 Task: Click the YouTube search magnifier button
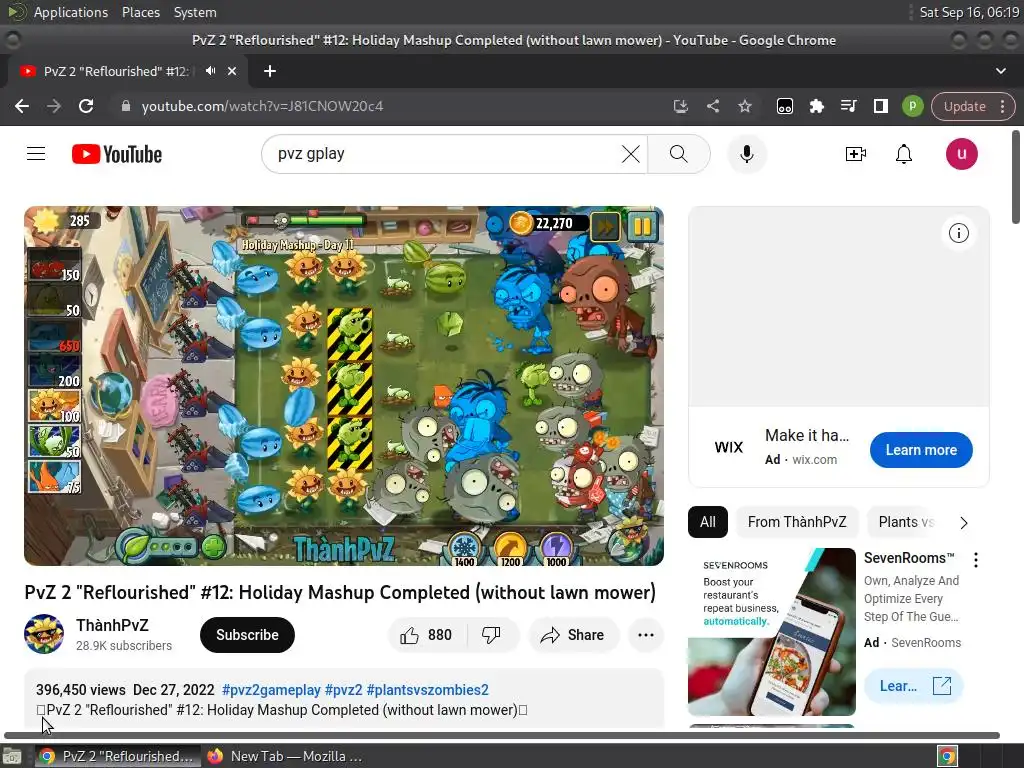tap(679, 154)
